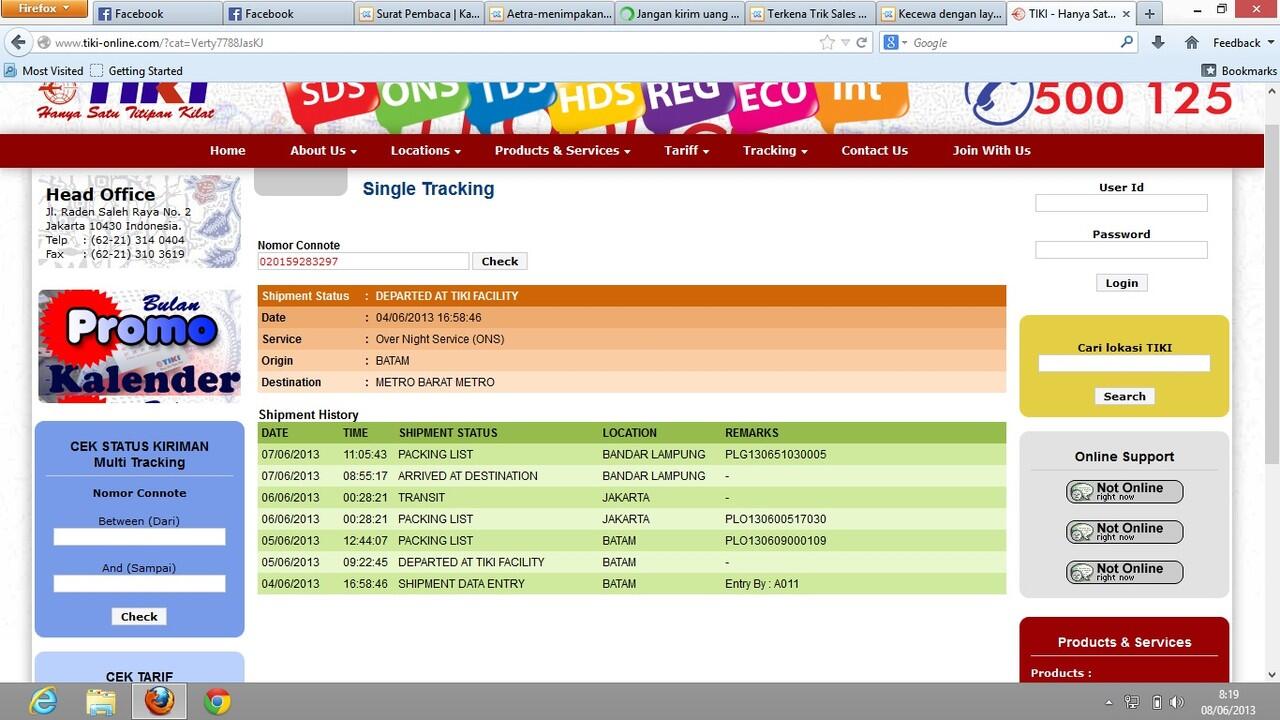
Task: Switch to the Terkena Trik Sales tab
Action: pyautogui.click(x=810, y=14)
